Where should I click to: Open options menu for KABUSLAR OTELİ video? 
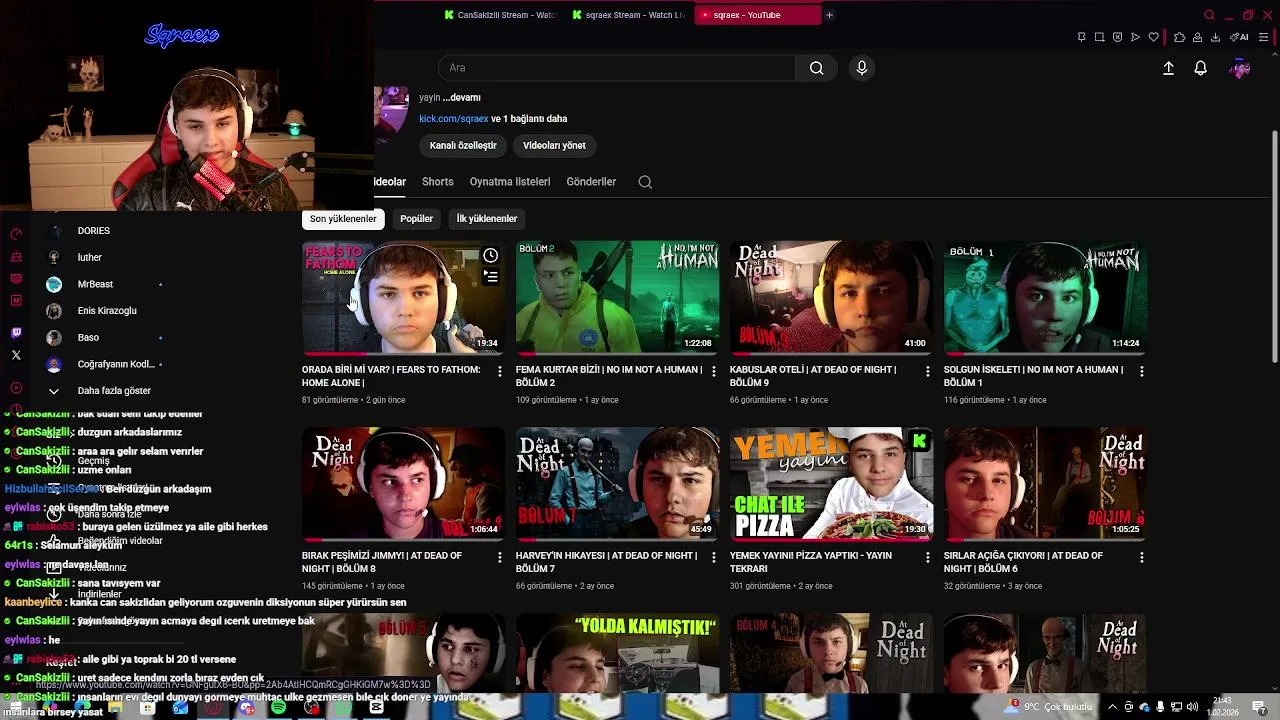click(927, 371)
